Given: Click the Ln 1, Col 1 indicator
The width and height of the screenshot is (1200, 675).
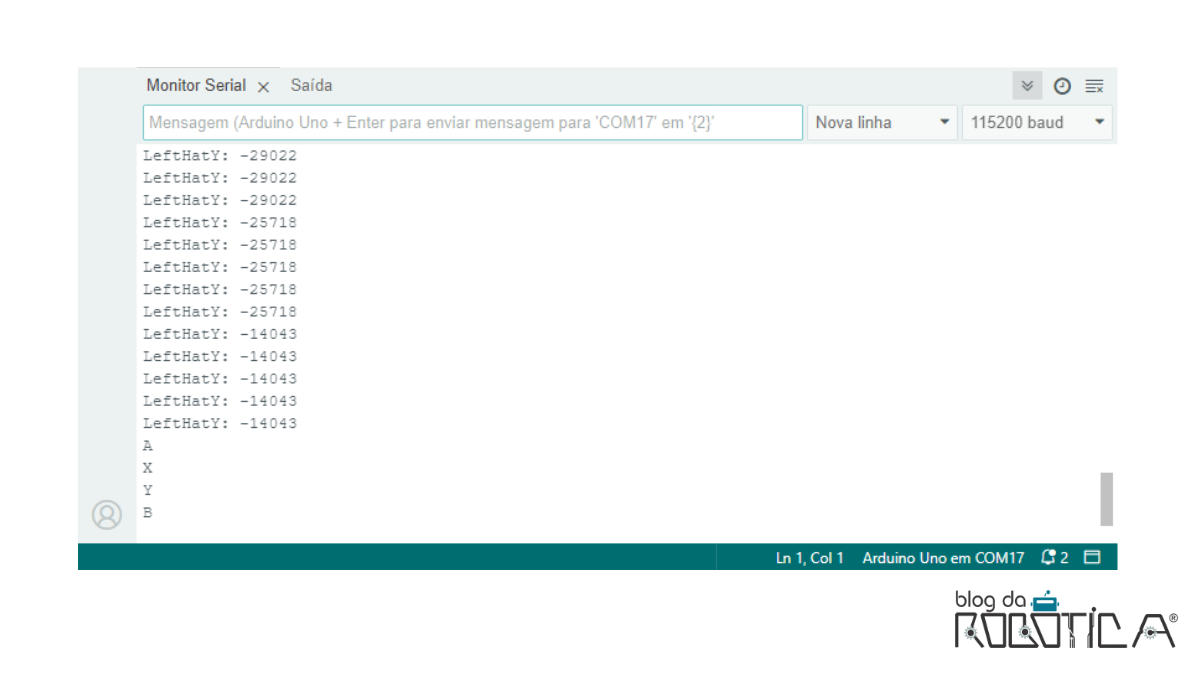Looking at the screenshot, I should click(x=810, y=558).
